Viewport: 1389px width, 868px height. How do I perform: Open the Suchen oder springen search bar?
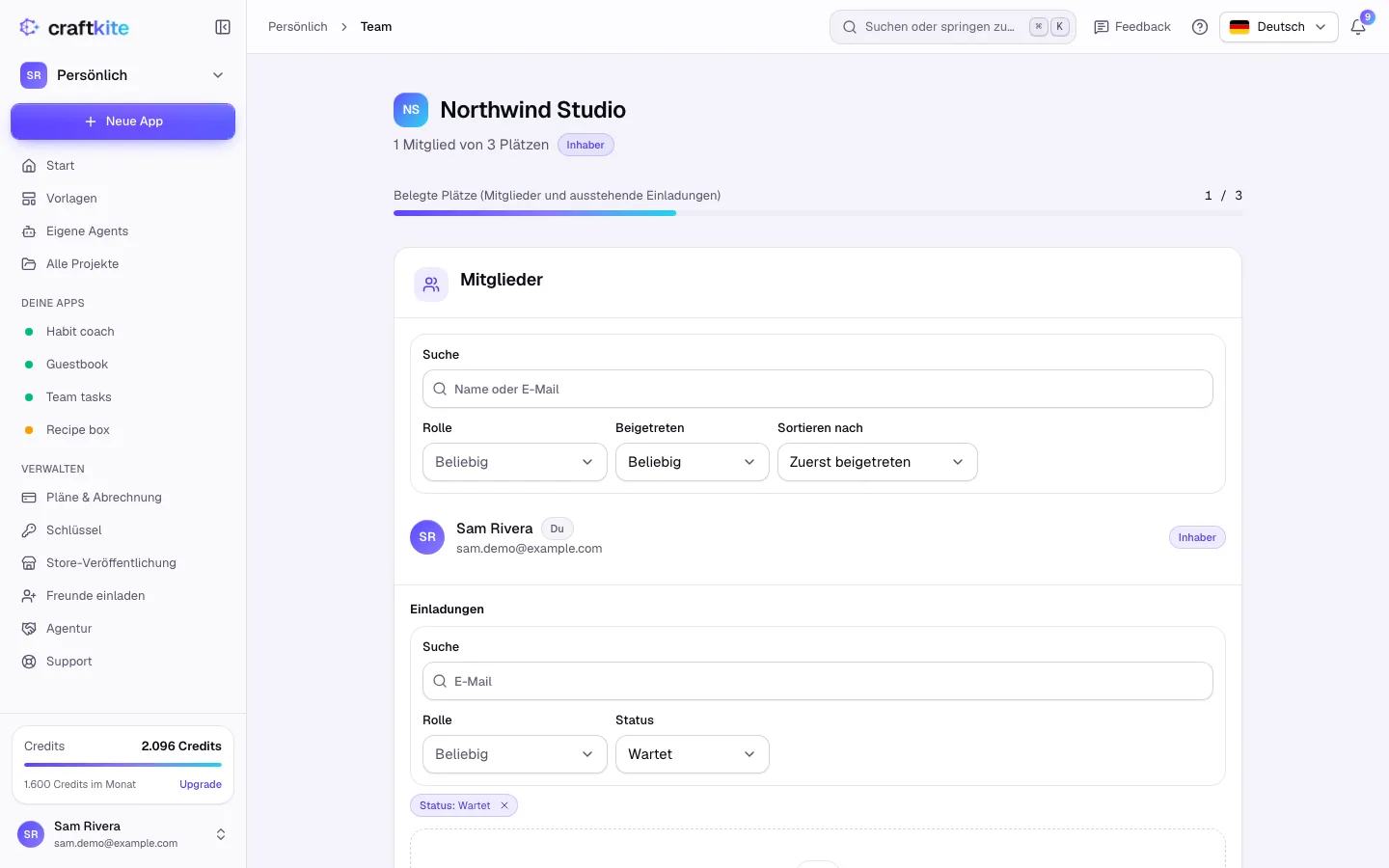click(952, 27)
